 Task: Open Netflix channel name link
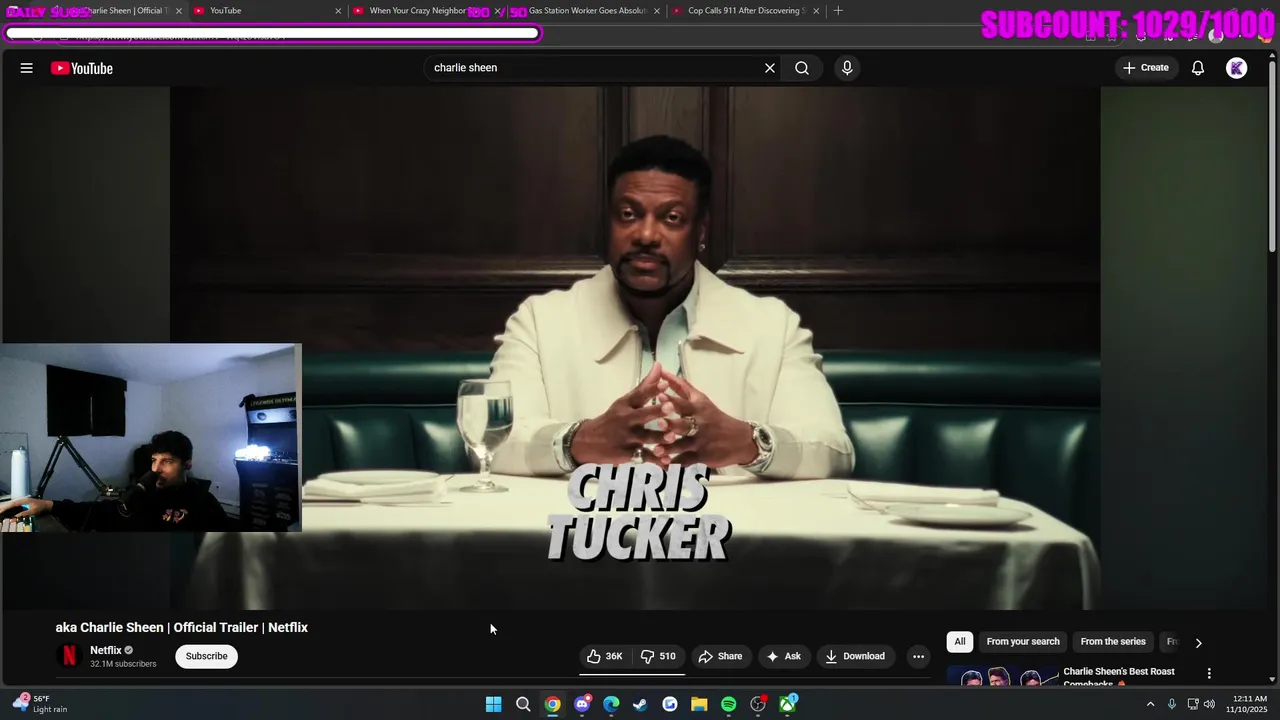(106, 650)
